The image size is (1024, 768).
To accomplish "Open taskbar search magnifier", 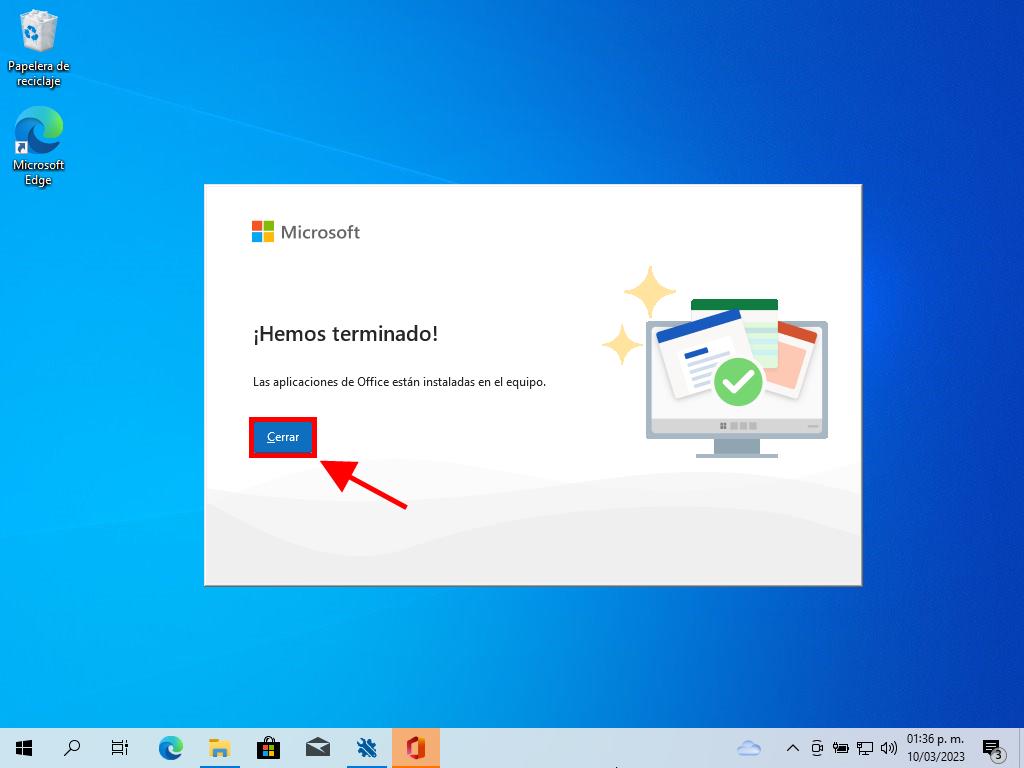I will pos(72,748).
